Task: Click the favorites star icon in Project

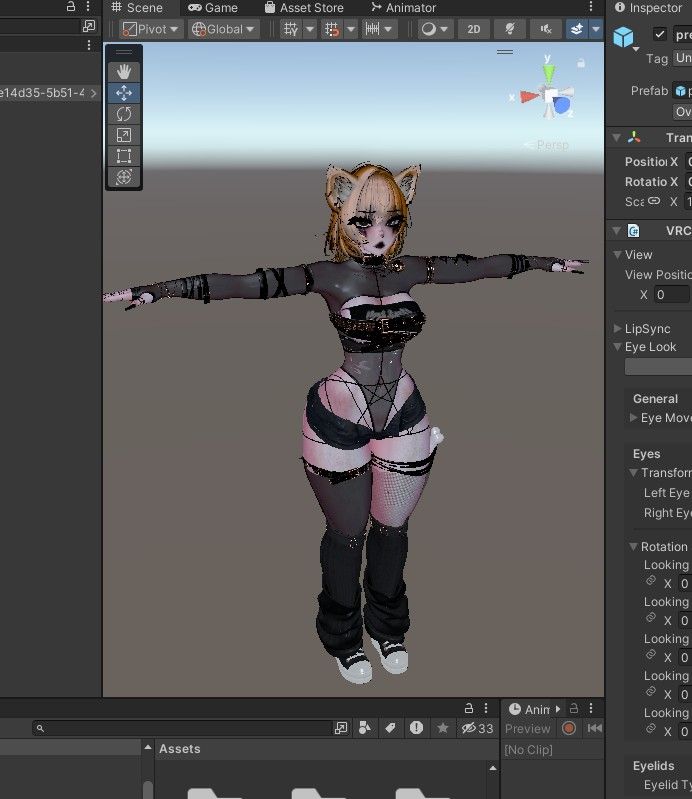Action: tap(442, 728)
